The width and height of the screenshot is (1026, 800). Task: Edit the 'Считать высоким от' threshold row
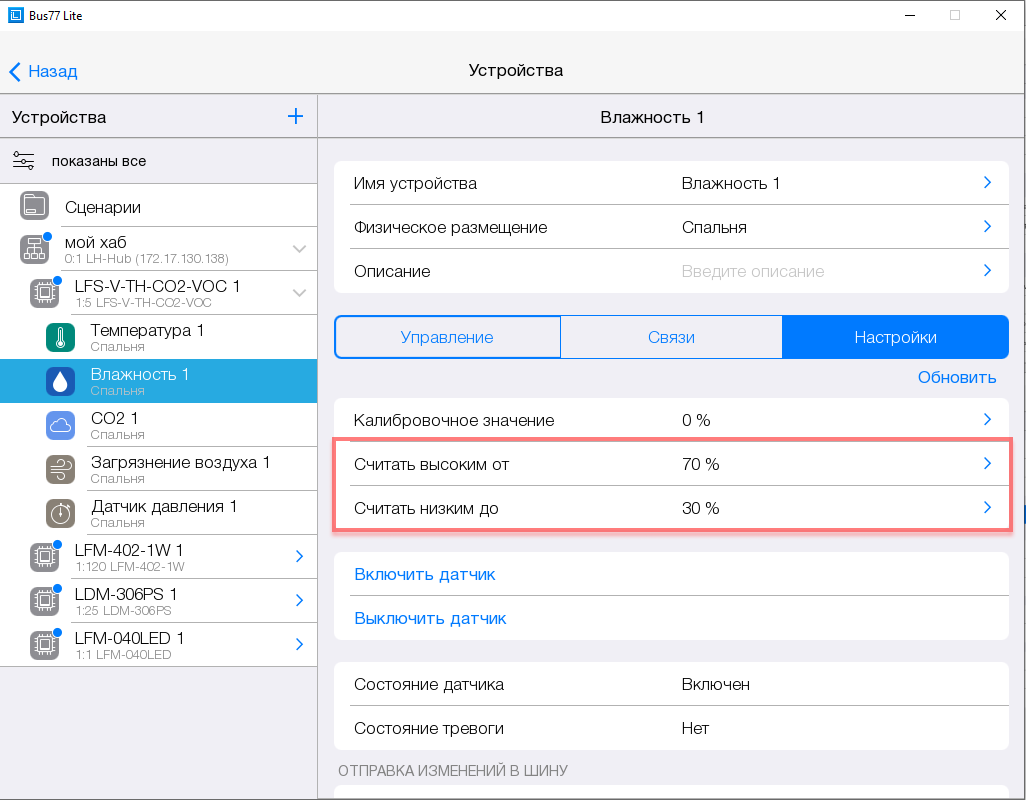click(670, 464)
